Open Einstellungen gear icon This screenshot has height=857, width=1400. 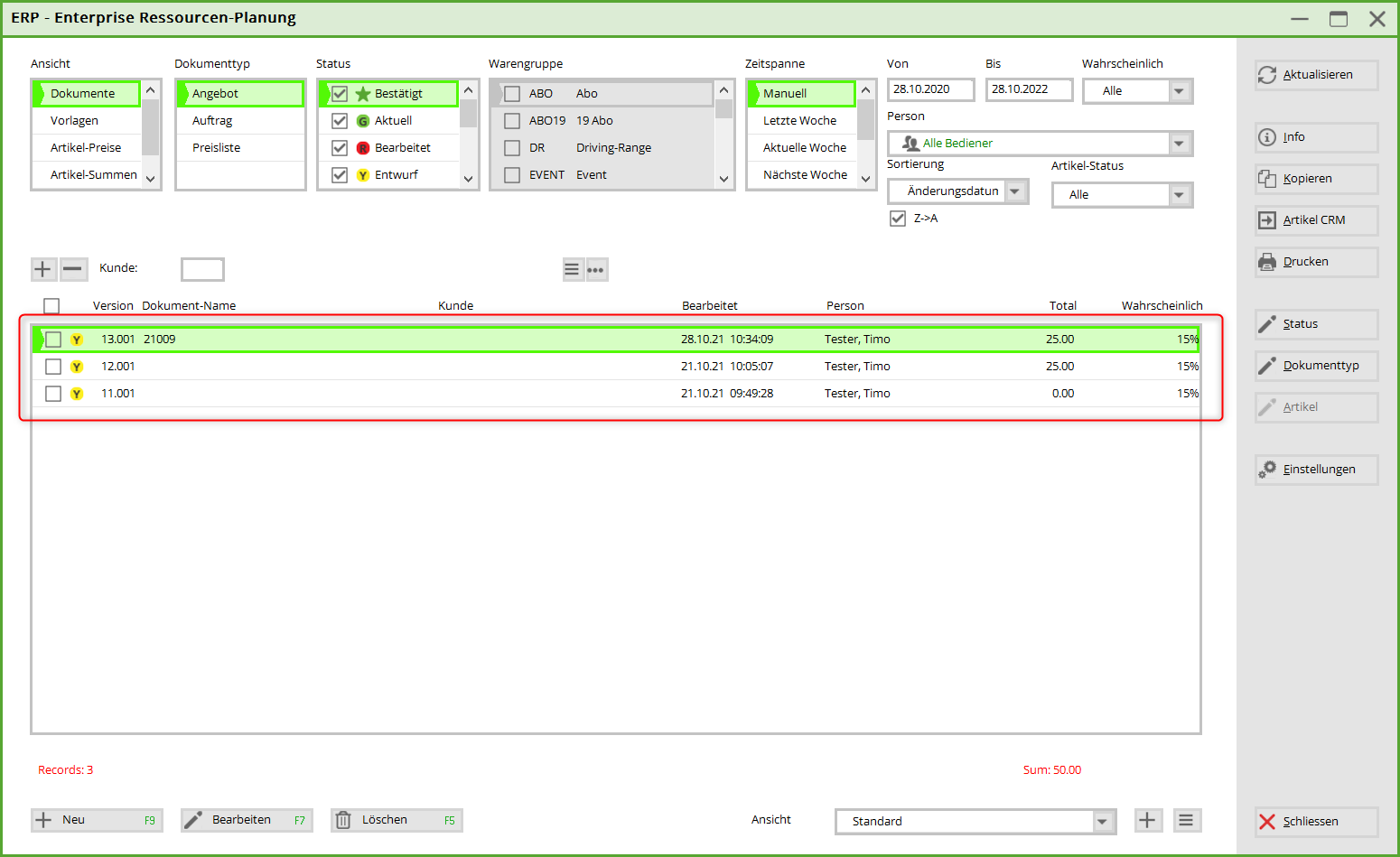1267,470
